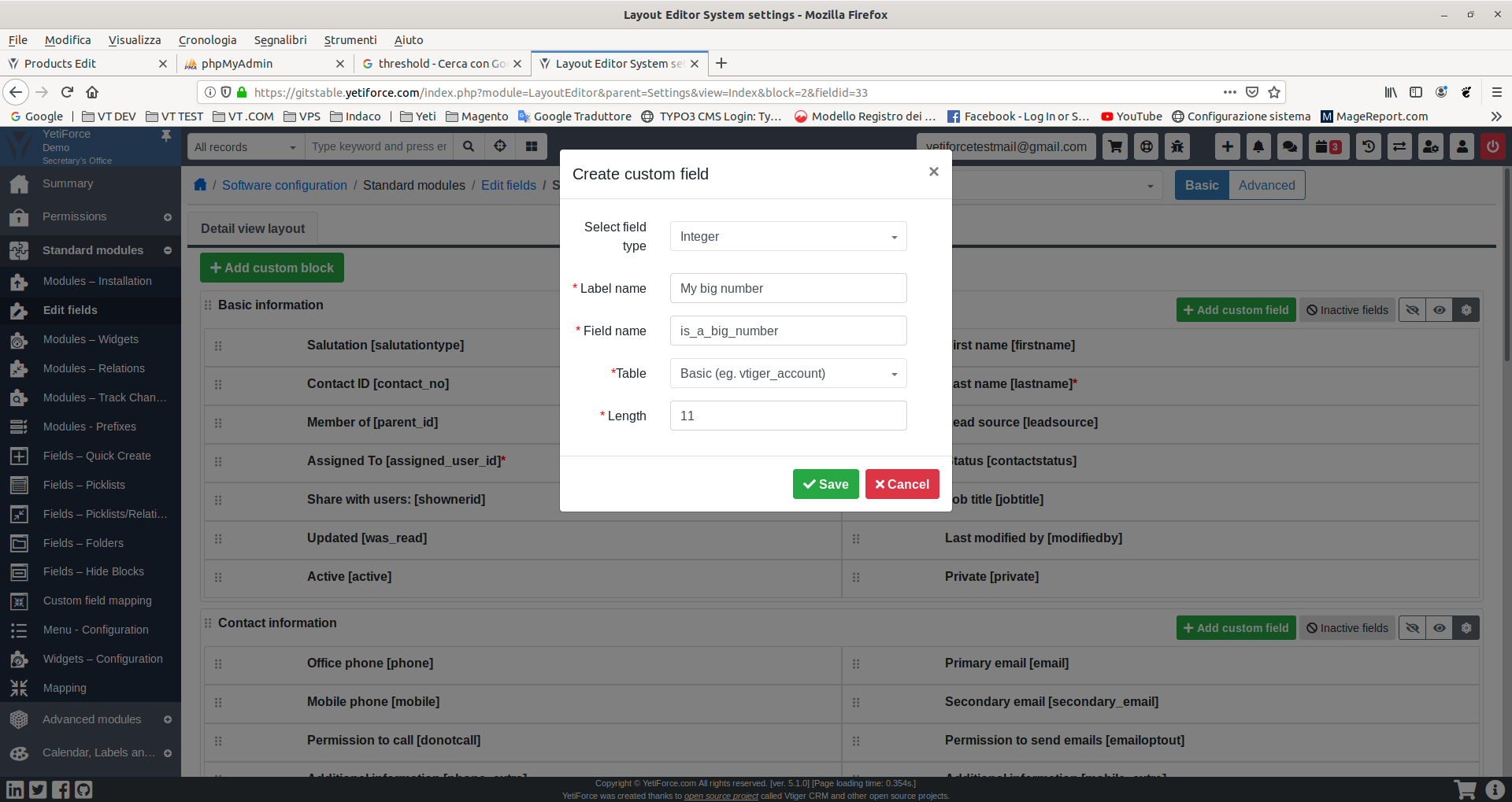Switch to phpMyAdmin browser tab
This screenshot has width=1512, height=802.
[265, 64]
